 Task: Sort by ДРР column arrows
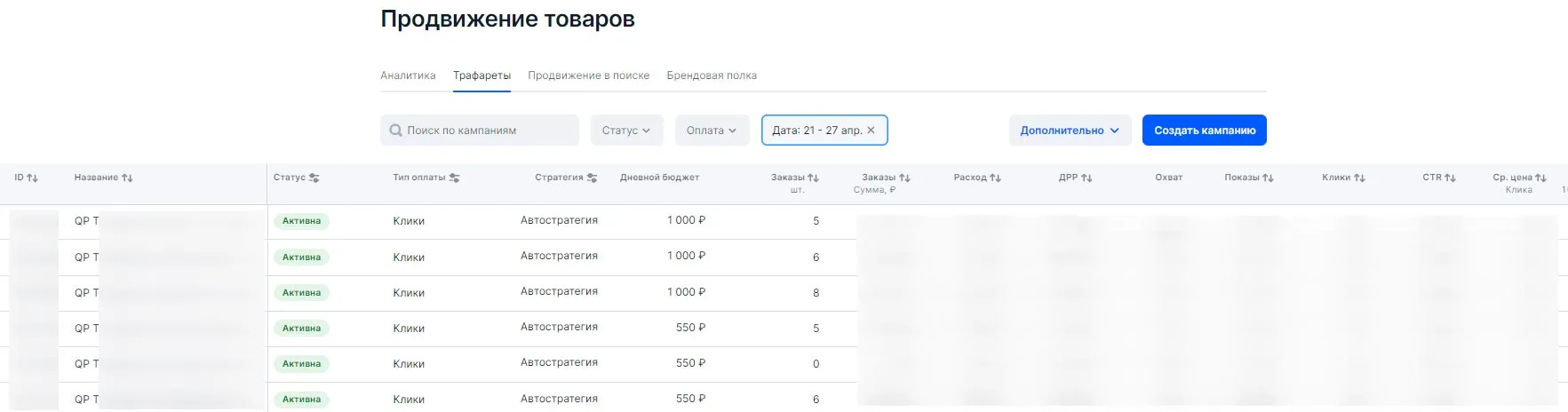[1086, 178]
